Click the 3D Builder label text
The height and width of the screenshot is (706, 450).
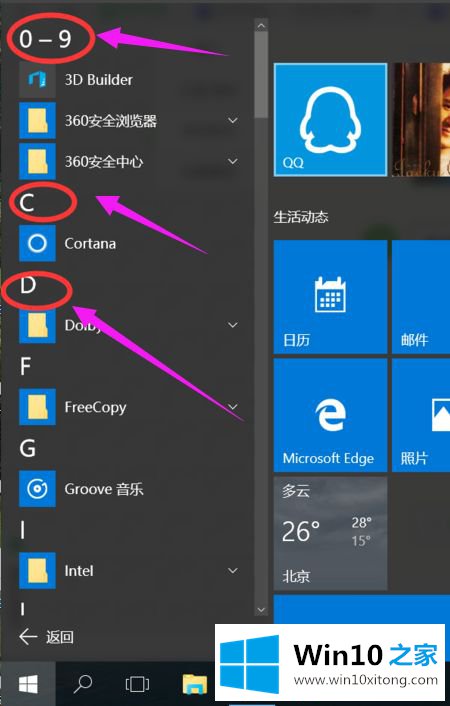click(x=99, y=80)
